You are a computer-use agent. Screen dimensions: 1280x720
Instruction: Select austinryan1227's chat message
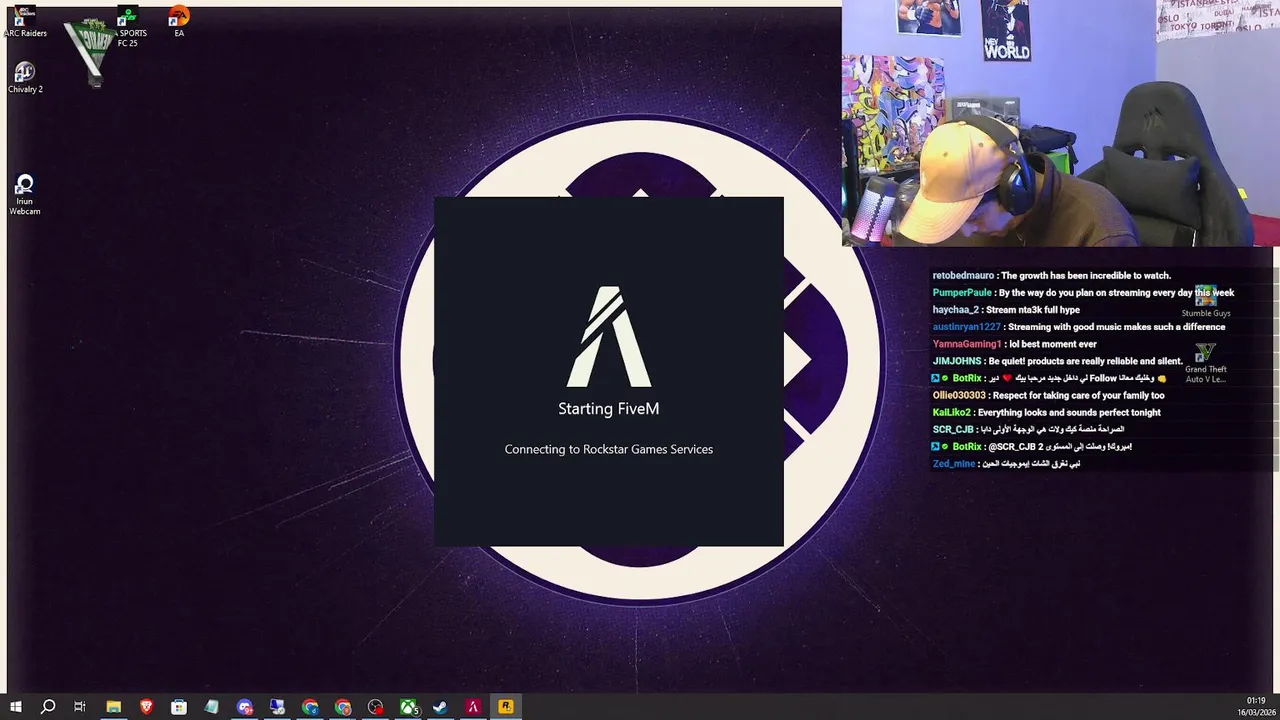point(1078,326)
